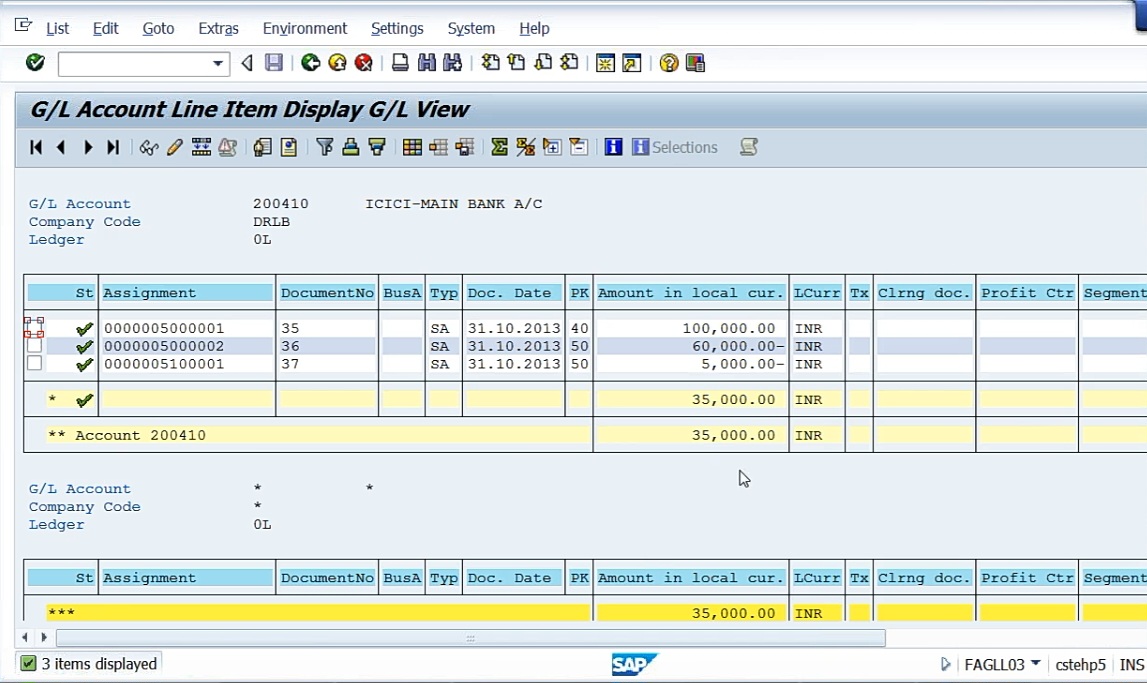The image size is (1147, 683).
Task: Jump to first line item
Action: click(x=35, y=147)
